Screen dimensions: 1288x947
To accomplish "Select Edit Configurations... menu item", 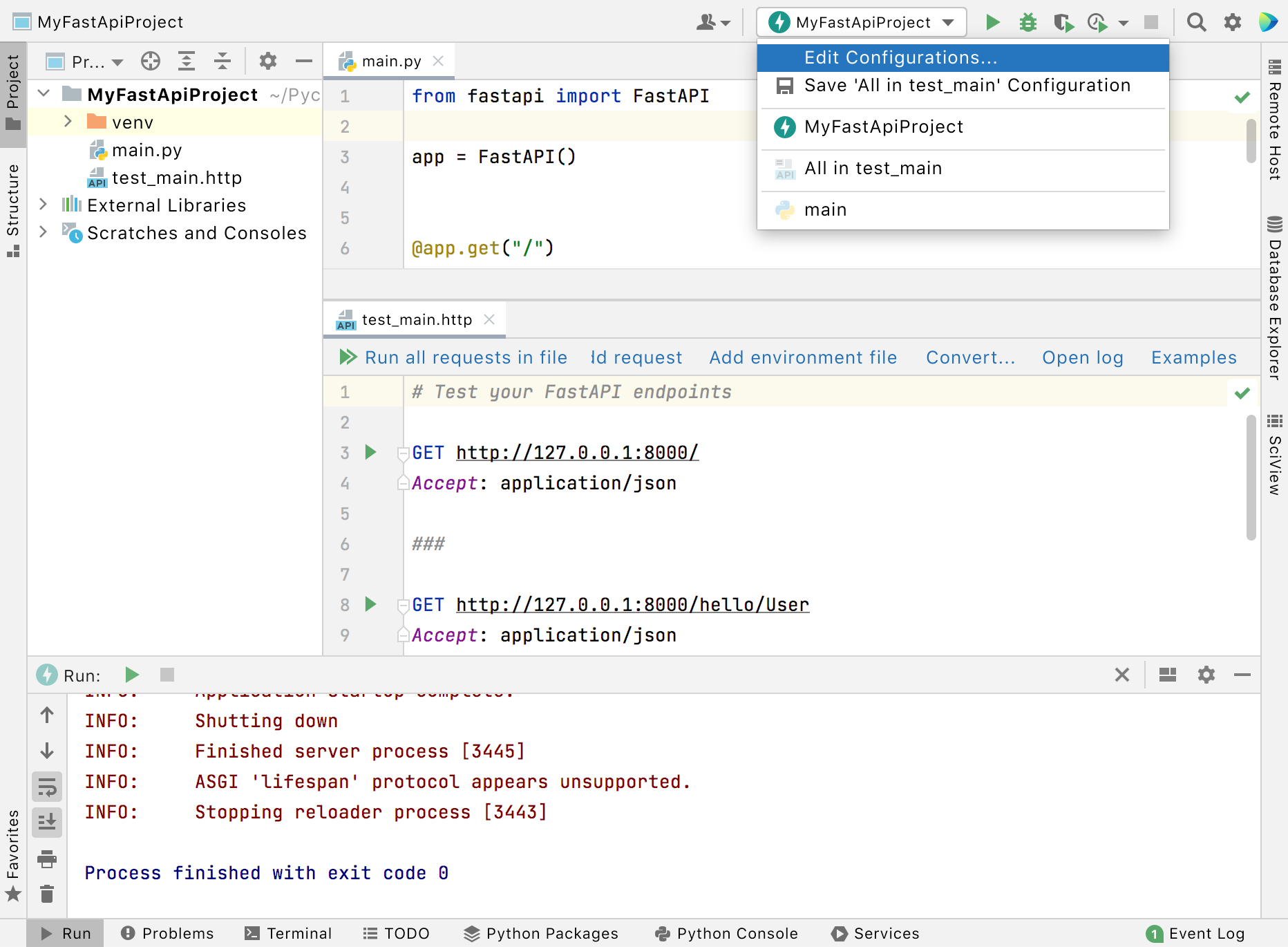I will [900, 58].
